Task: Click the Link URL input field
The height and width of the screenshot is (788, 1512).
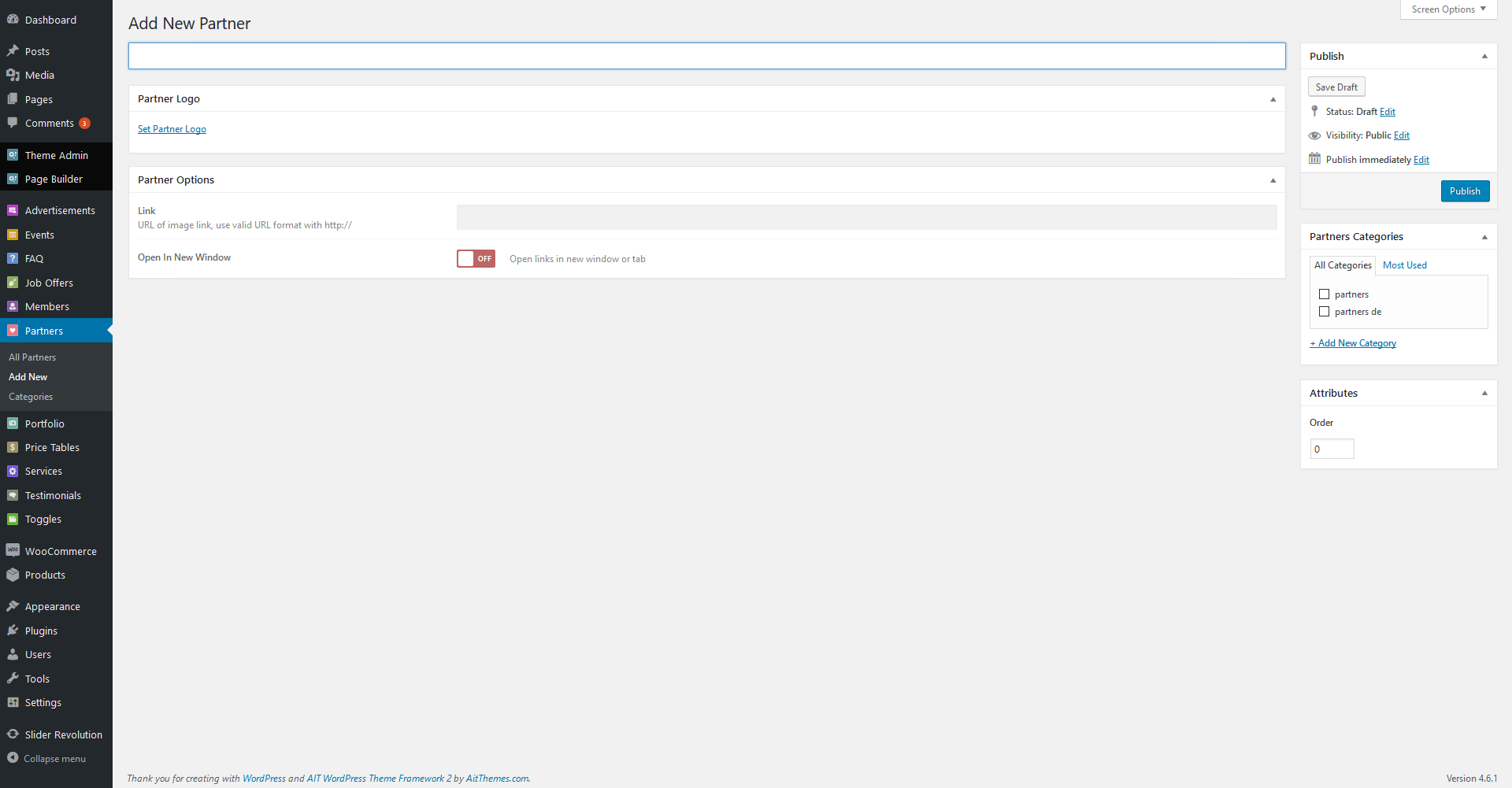Action: point(866,217)
